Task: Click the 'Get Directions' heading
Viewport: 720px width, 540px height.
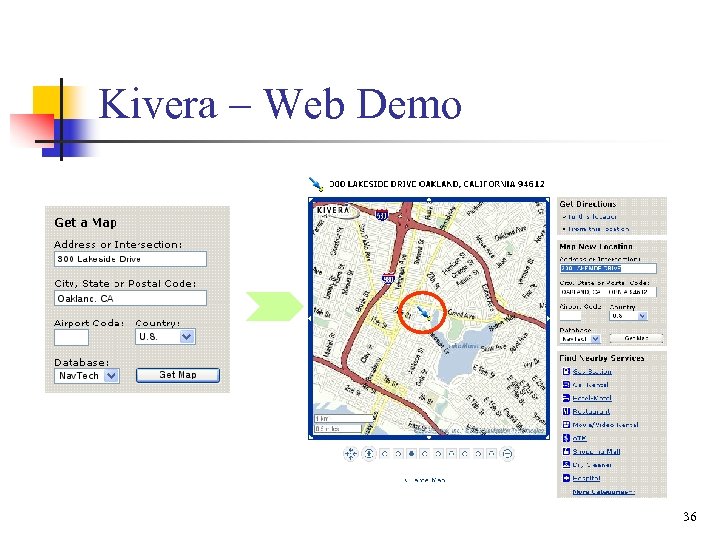Action: coord(587,204)
